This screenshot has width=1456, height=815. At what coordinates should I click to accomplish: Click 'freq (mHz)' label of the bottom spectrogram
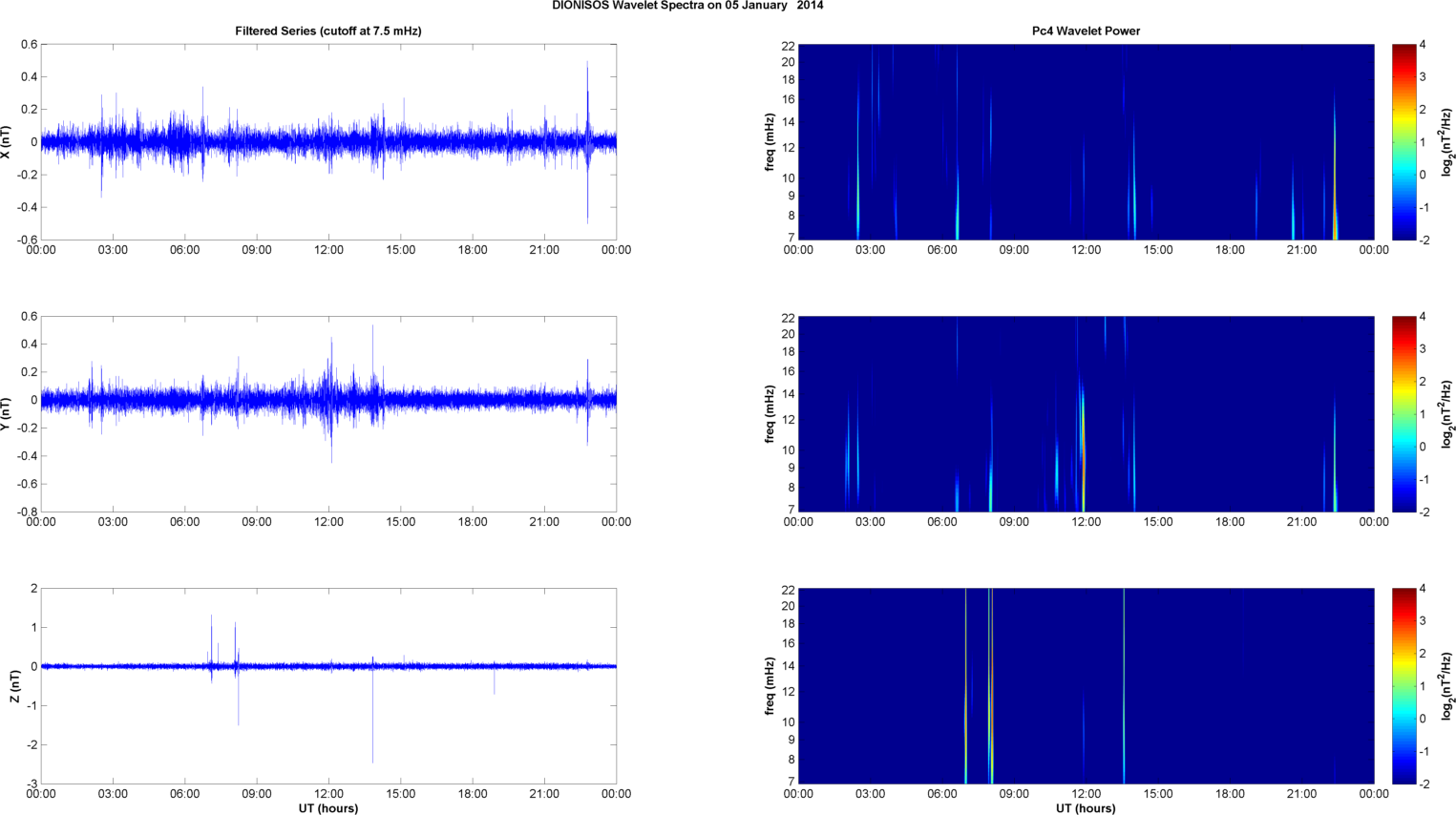coord(770,686)
